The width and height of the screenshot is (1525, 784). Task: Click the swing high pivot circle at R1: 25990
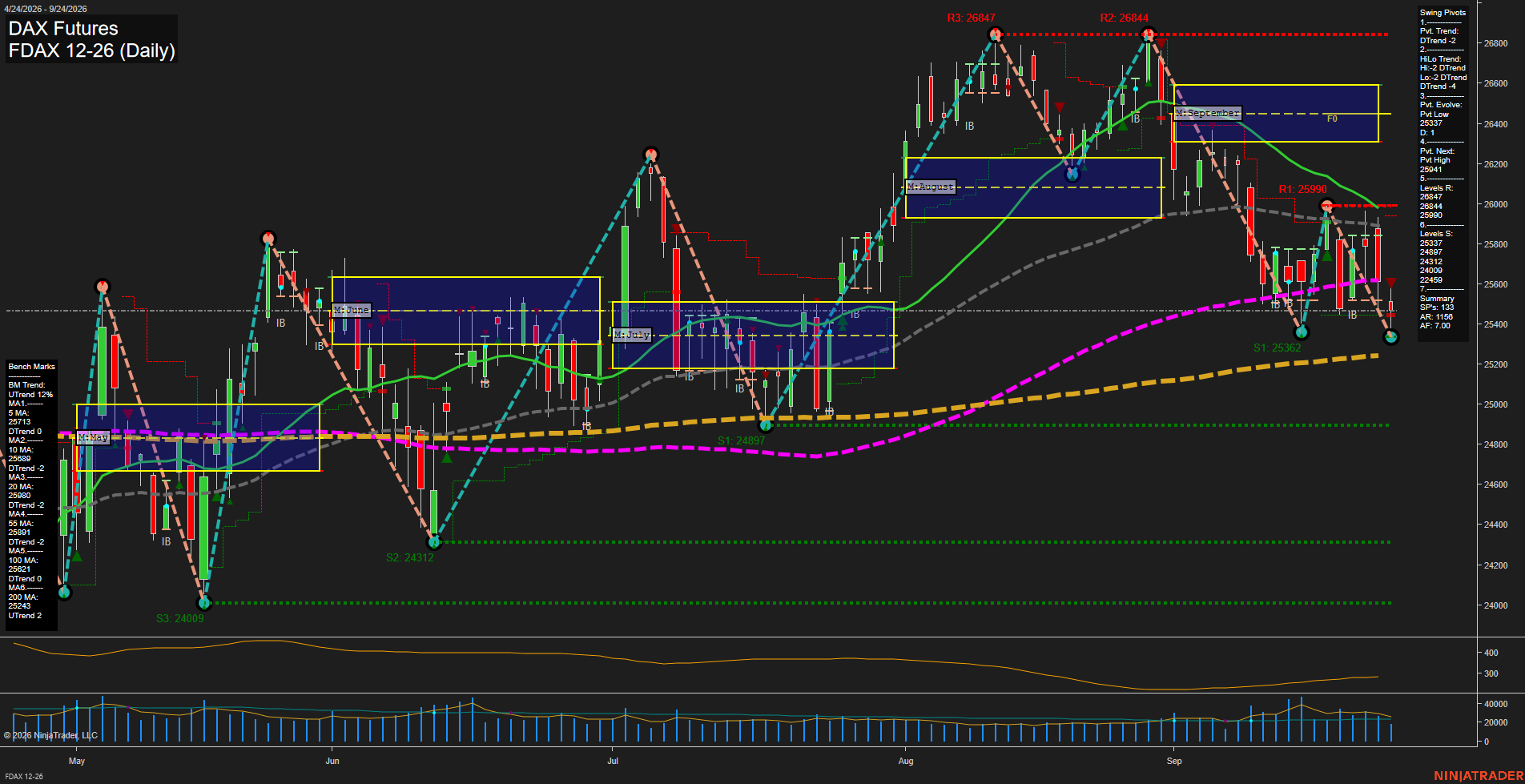tap(1326, 205)
